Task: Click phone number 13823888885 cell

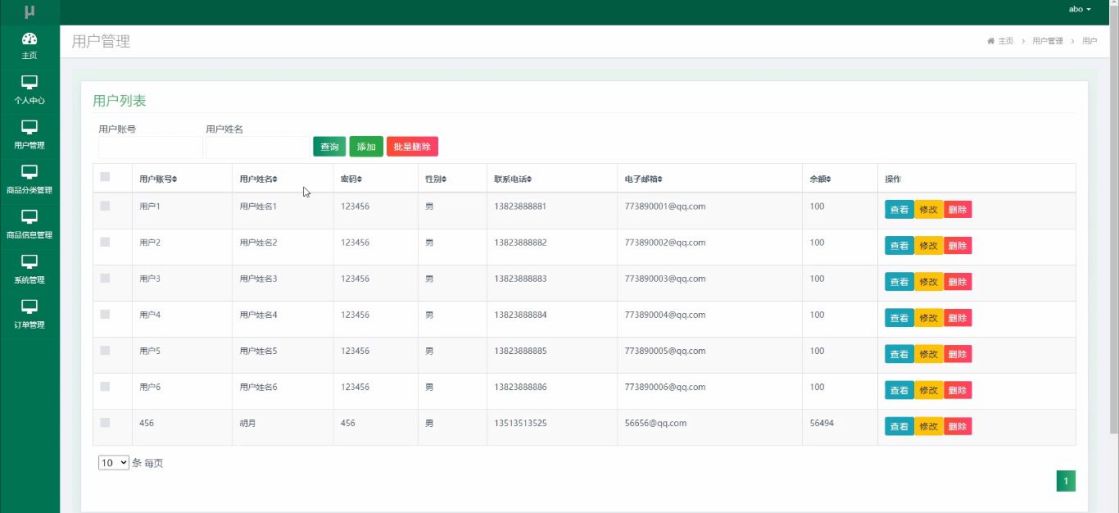Action: [520, 351]
